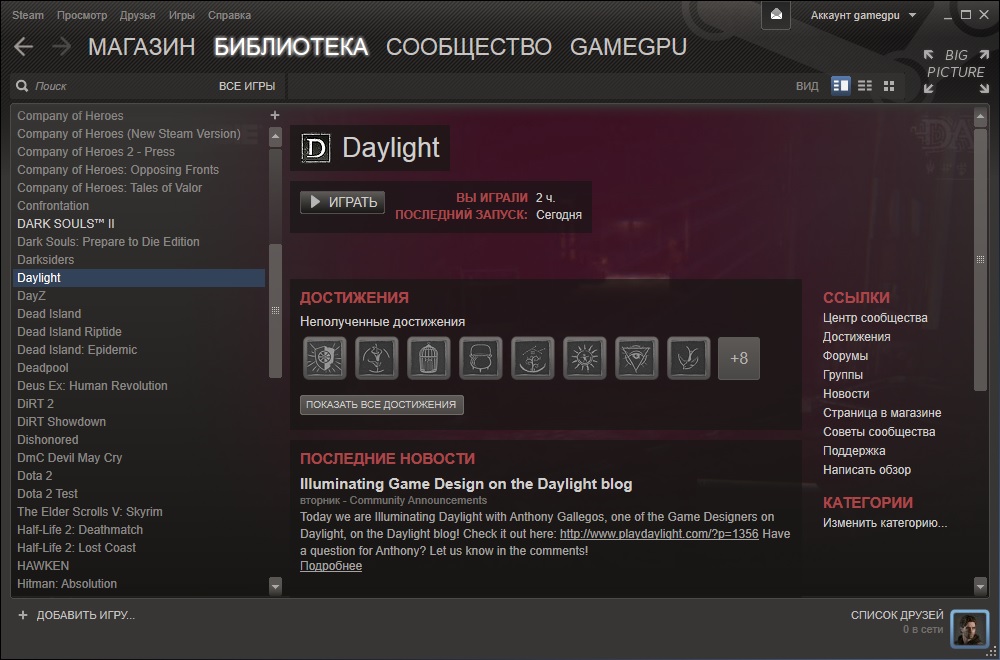Click plus icon next to Add Game
This screenshot has height=660, width=1000.
[23, 615]
